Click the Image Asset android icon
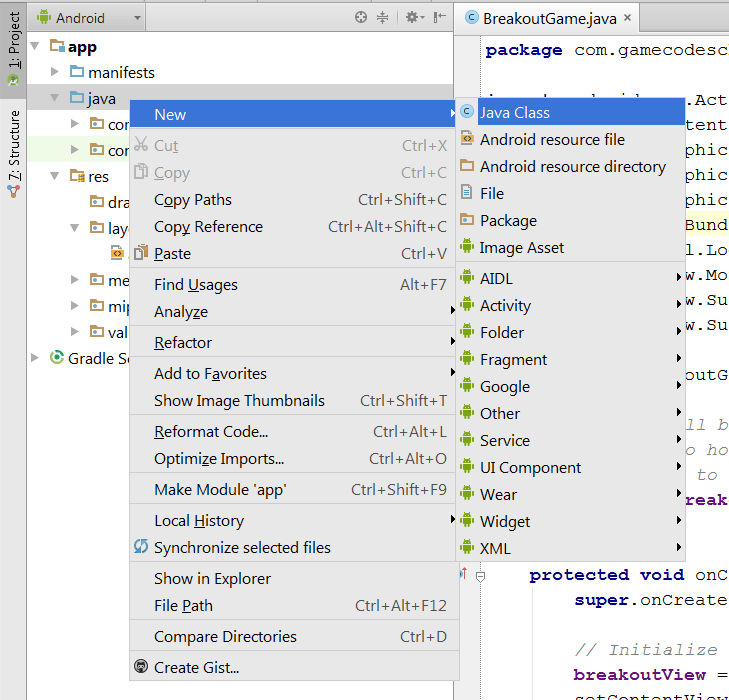The width and height of the screenshot is (729, 700). (467, 246)
